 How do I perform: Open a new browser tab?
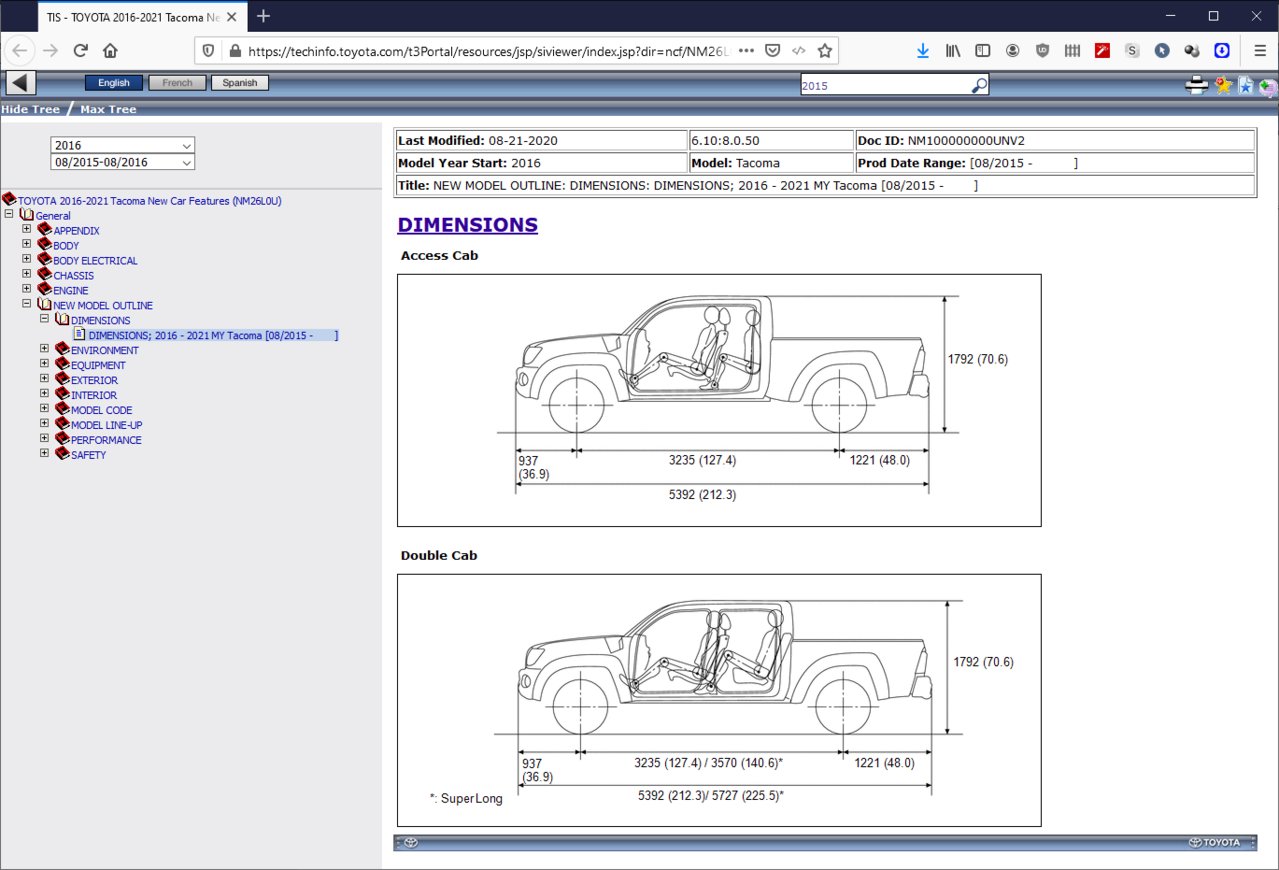pyautogui.click(x=263, y=16)
